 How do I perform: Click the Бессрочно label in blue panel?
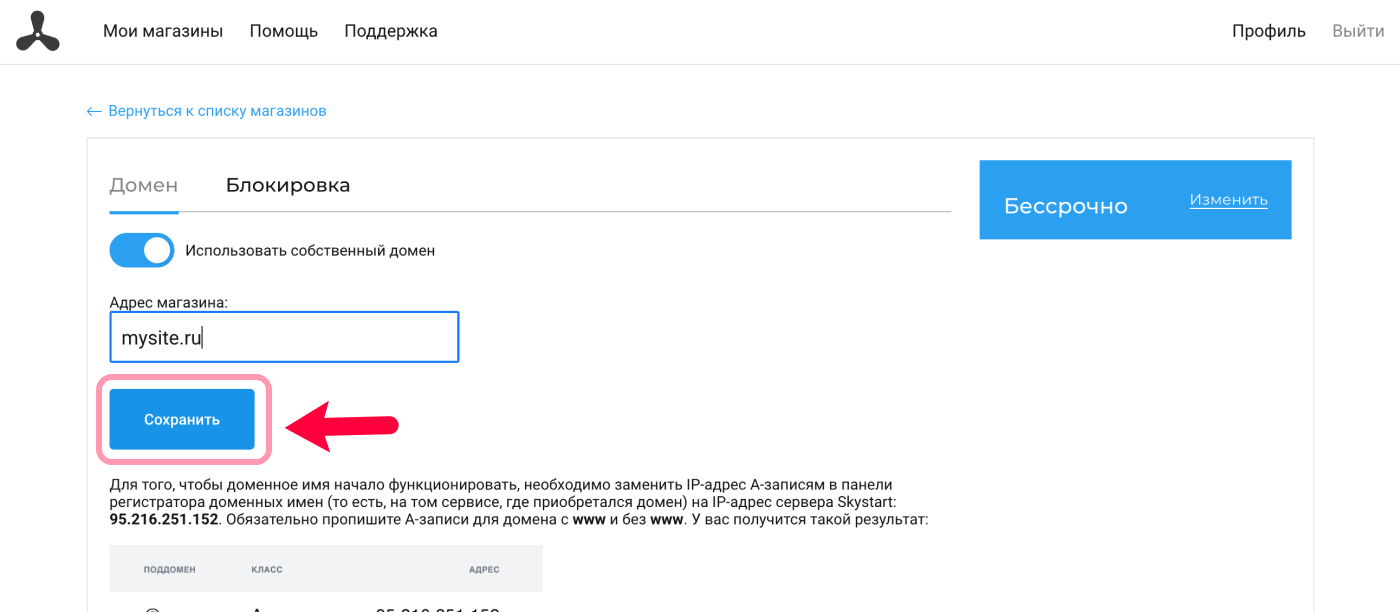(1066, 206)
